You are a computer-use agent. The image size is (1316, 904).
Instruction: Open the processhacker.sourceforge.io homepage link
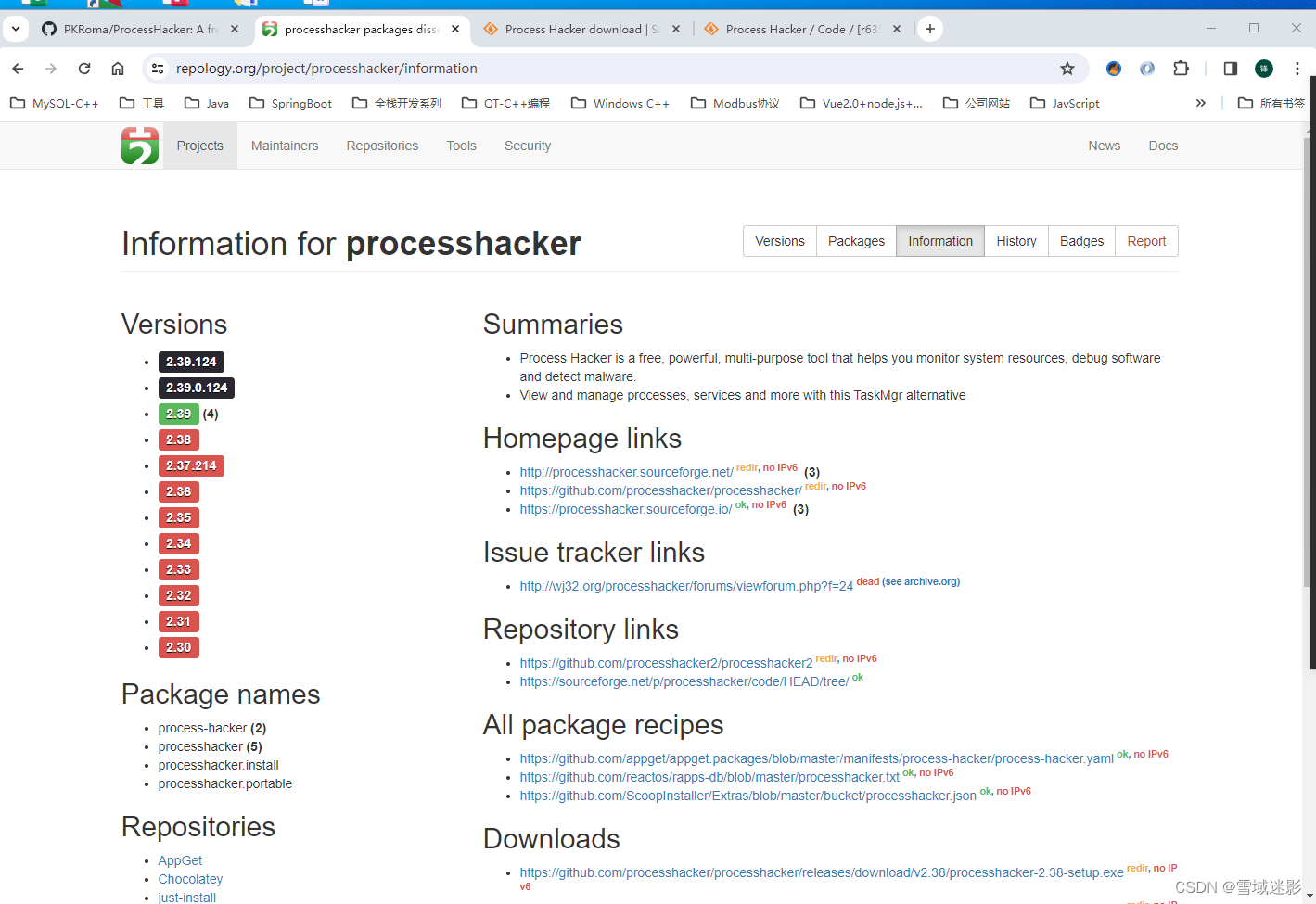(625, 509)
